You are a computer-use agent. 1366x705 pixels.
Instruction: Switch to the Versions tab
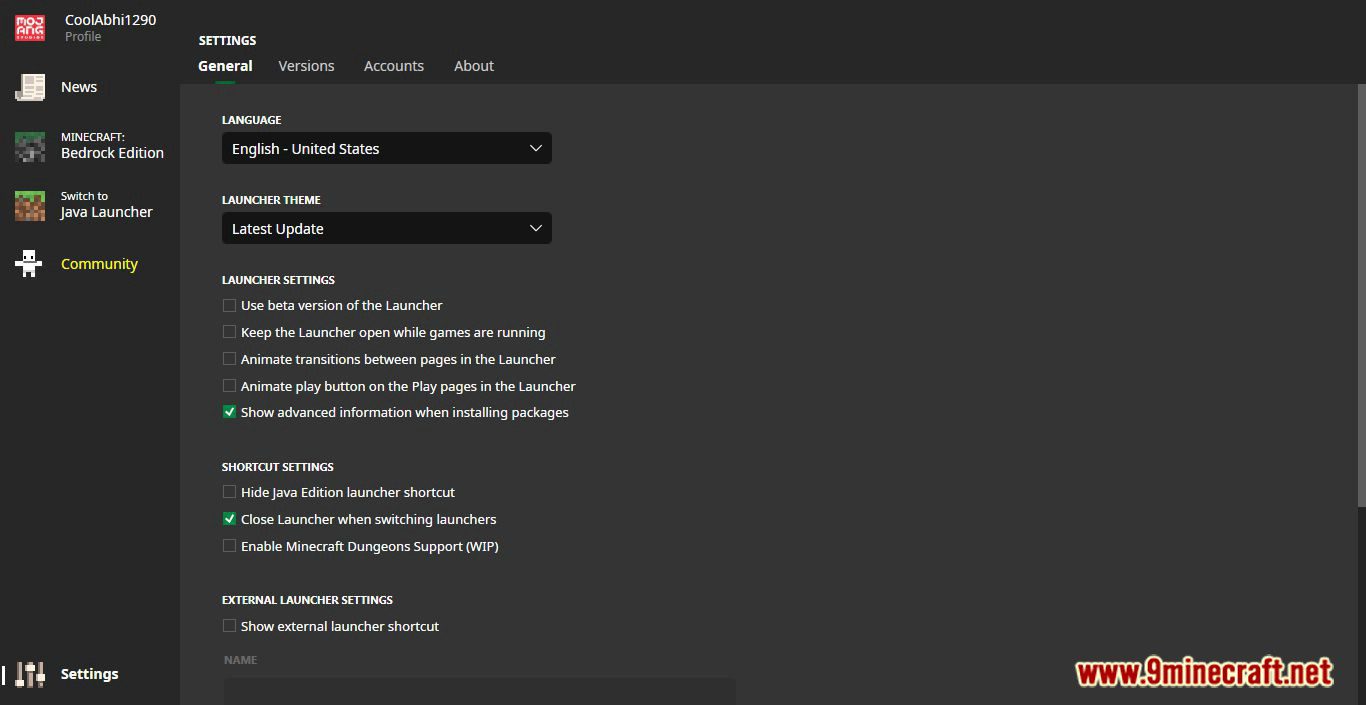coord(306,65)
